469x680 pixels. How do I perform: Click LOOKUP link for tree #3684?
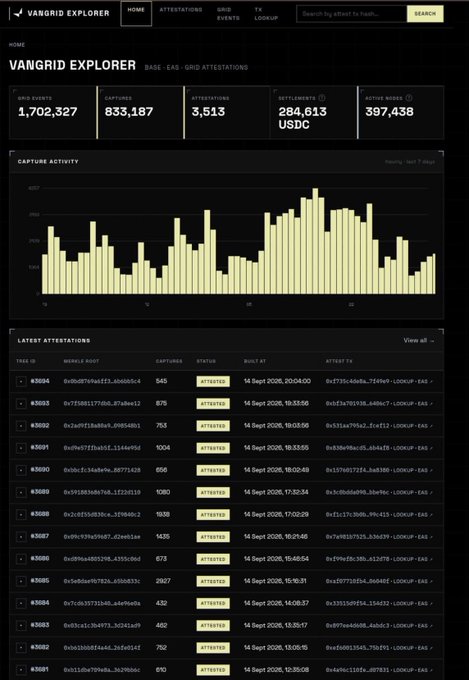click(x=403, y=603)
